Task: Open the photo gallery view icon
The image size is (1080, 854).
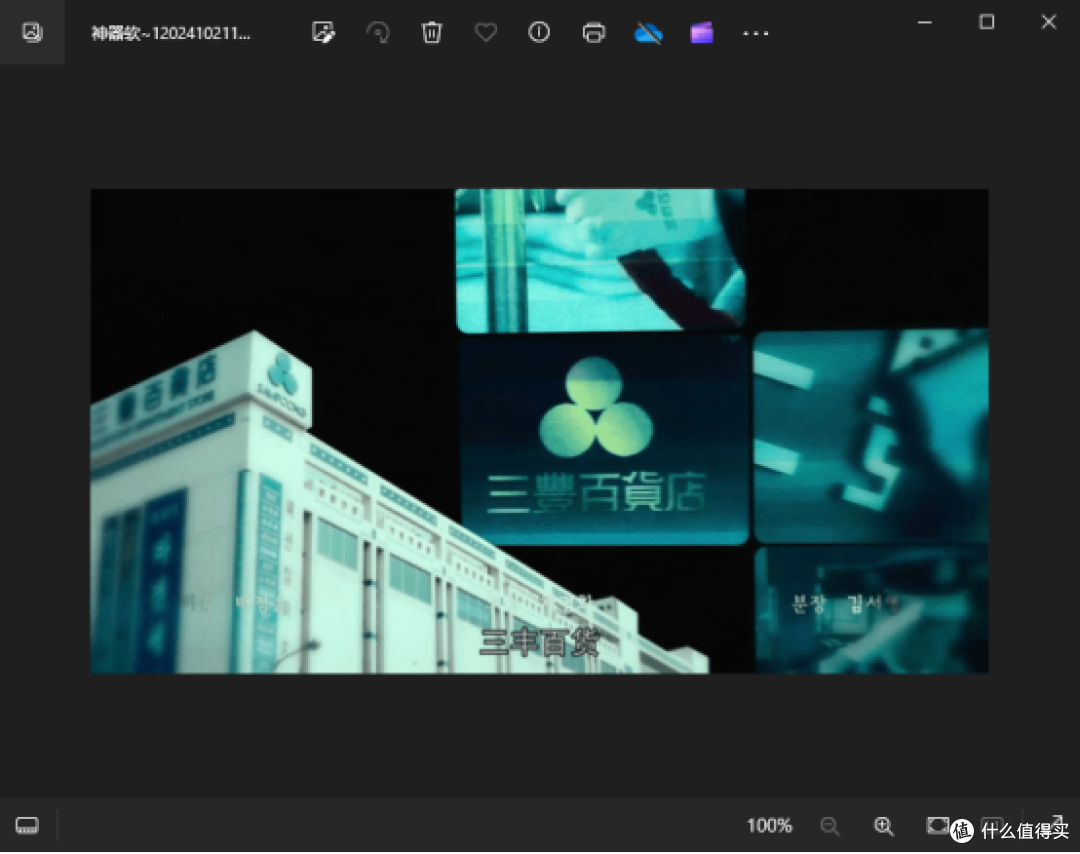Action: [32, 32]
